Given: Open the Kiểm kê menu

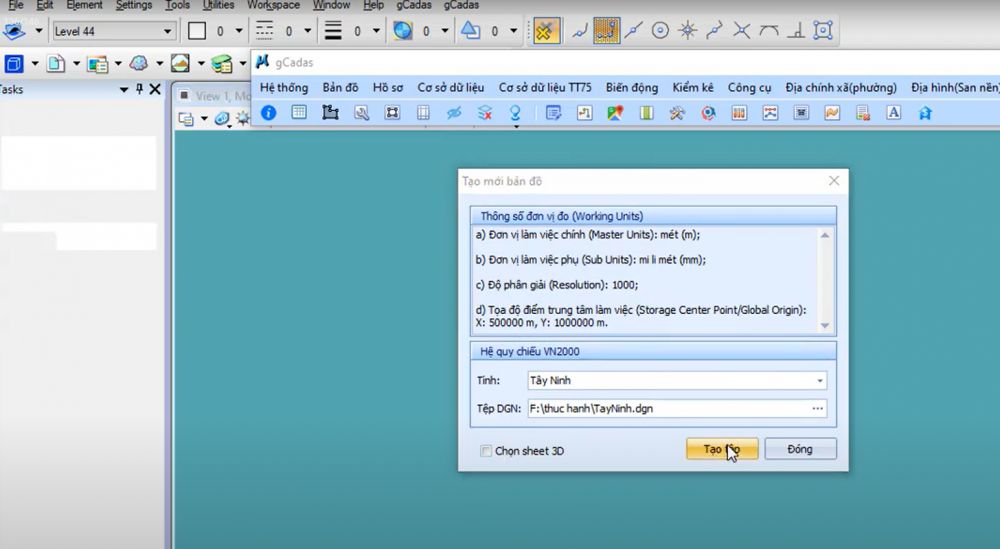Looking at the screenshot, I should 693,87.
